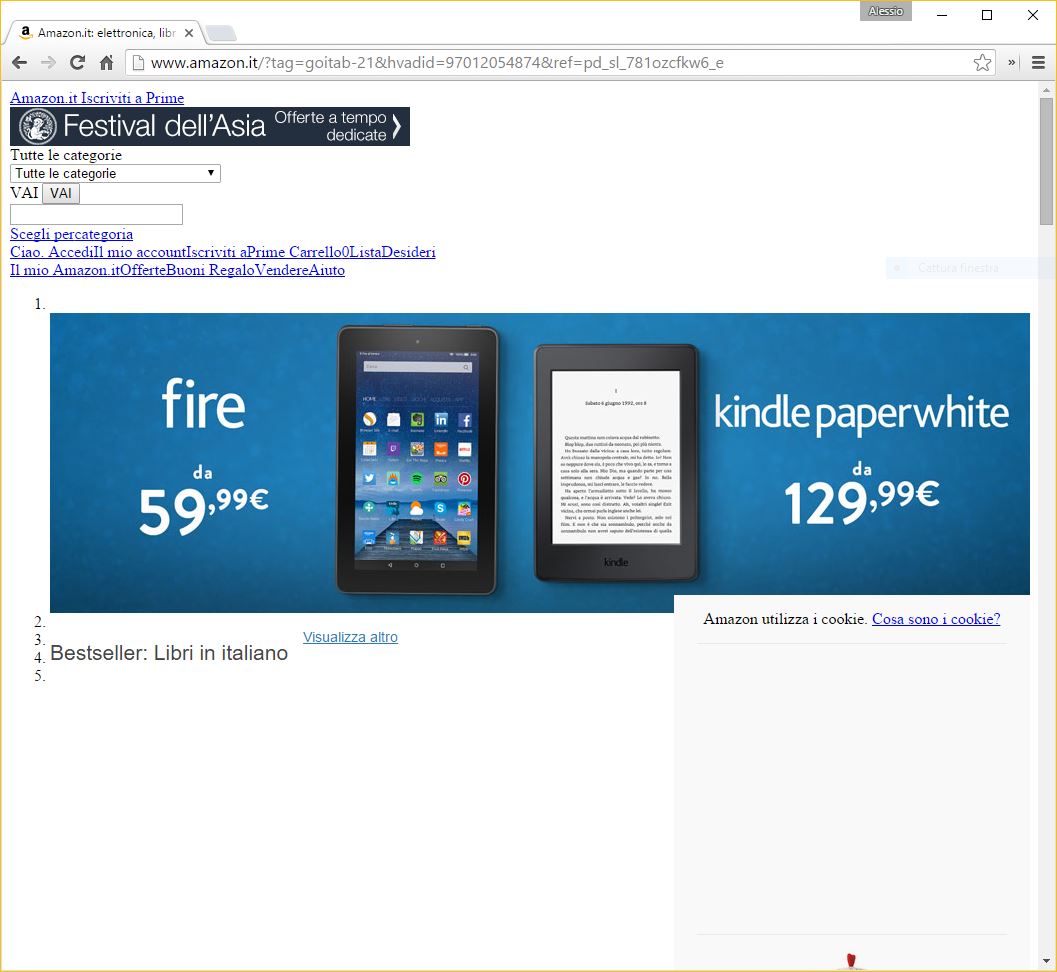
Task: Expand the Tutte le categorie dropdown
Action: coord(115,174)
